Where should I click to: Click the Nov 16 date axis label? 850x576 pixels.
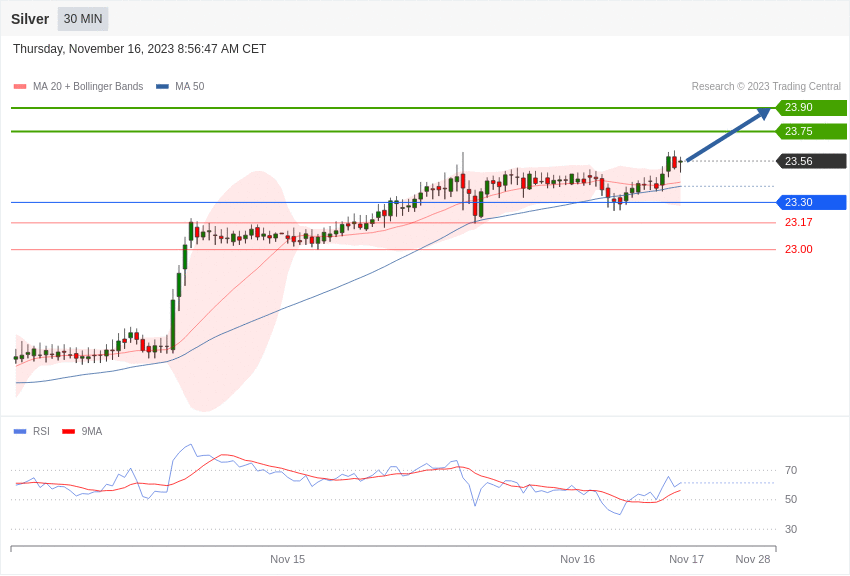(x=577, y=559)
